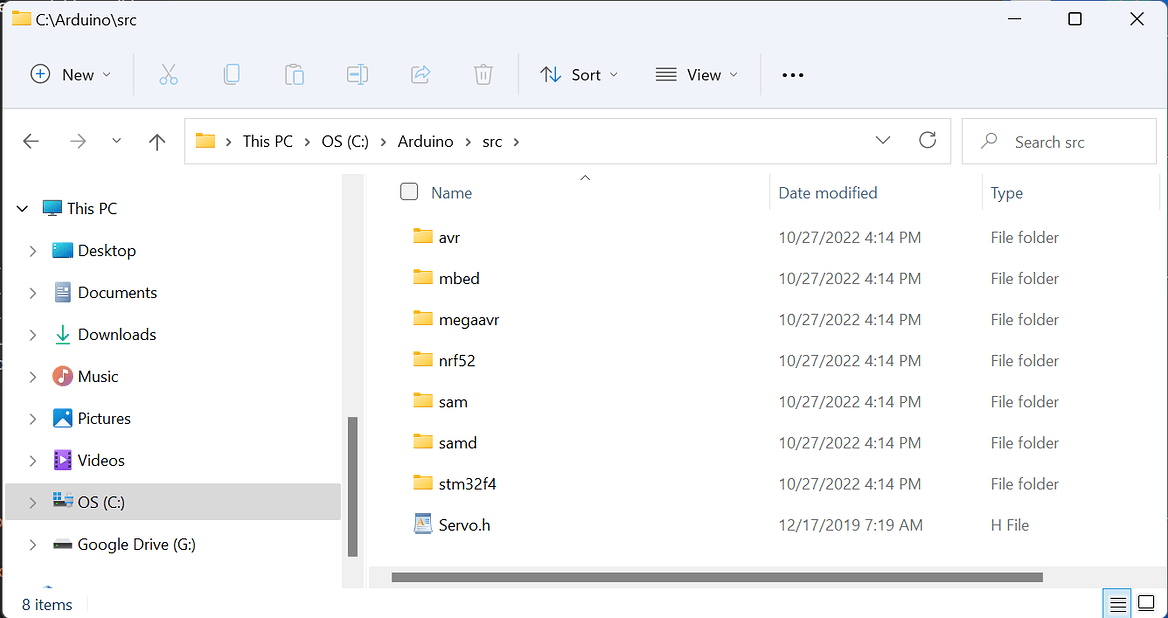The width and height of the screenshot is (1168, 618).
Task: Click the Rename icon in toolbar
Action: click(357, 75)
